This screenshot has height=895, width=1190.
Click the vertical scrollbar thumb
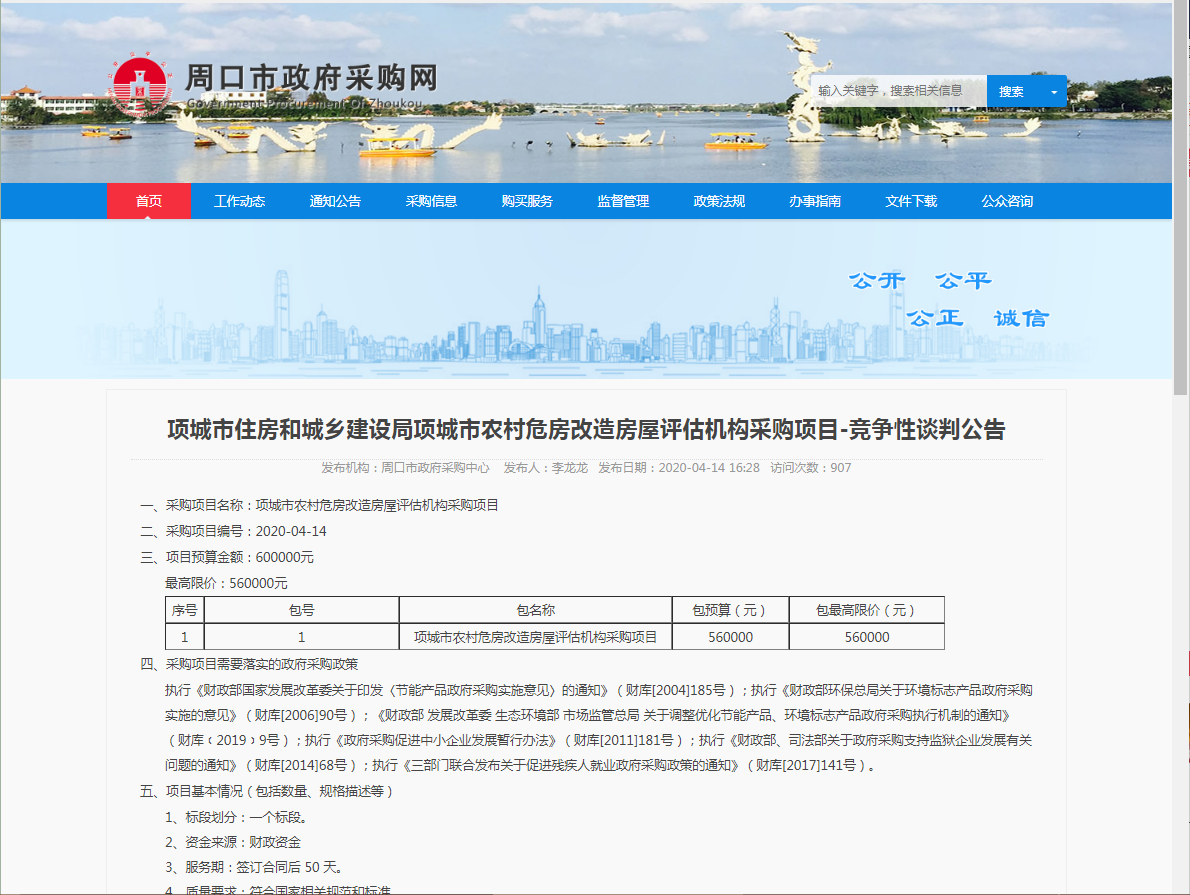tap(1181, 200)
